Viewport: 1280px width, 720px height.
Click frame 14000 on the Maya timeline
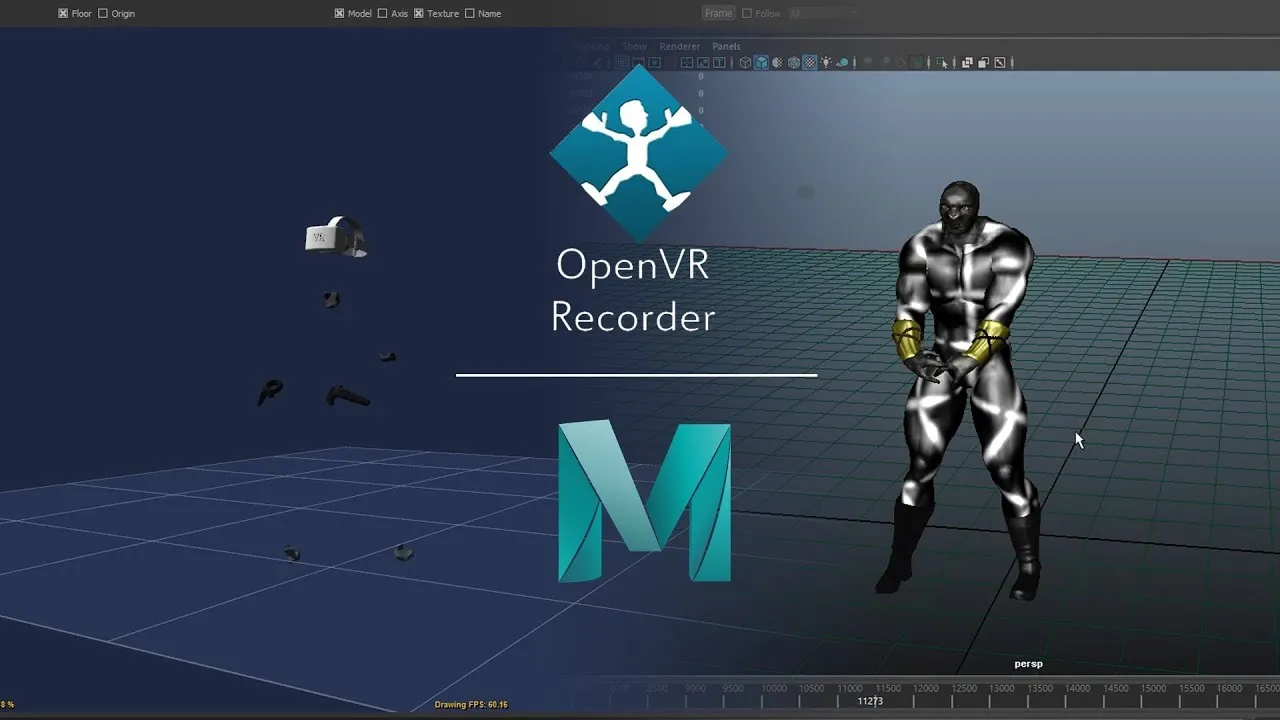[1078, 689]
